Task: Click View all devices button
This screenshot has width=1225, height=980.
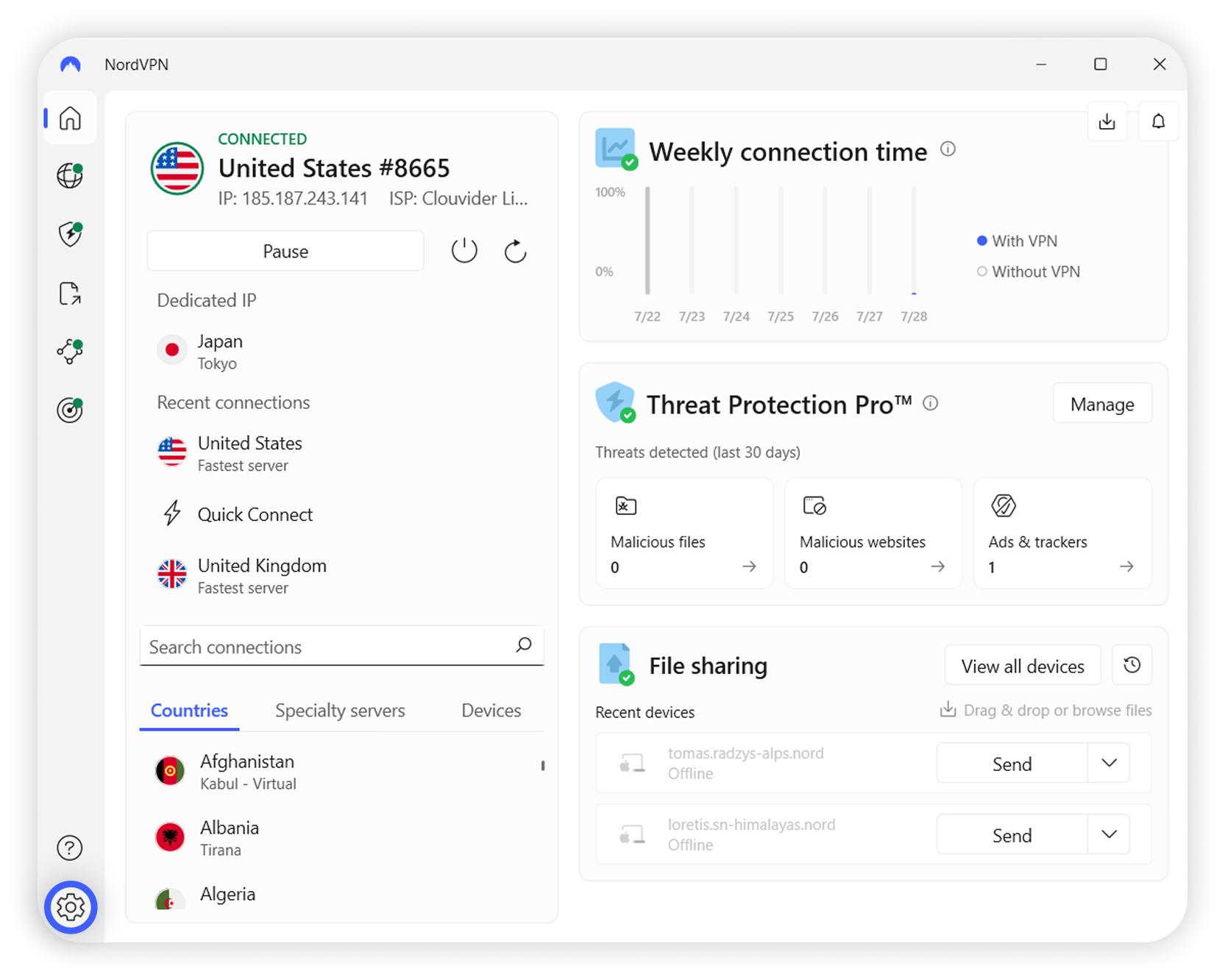Action: tap(1023, 666)
